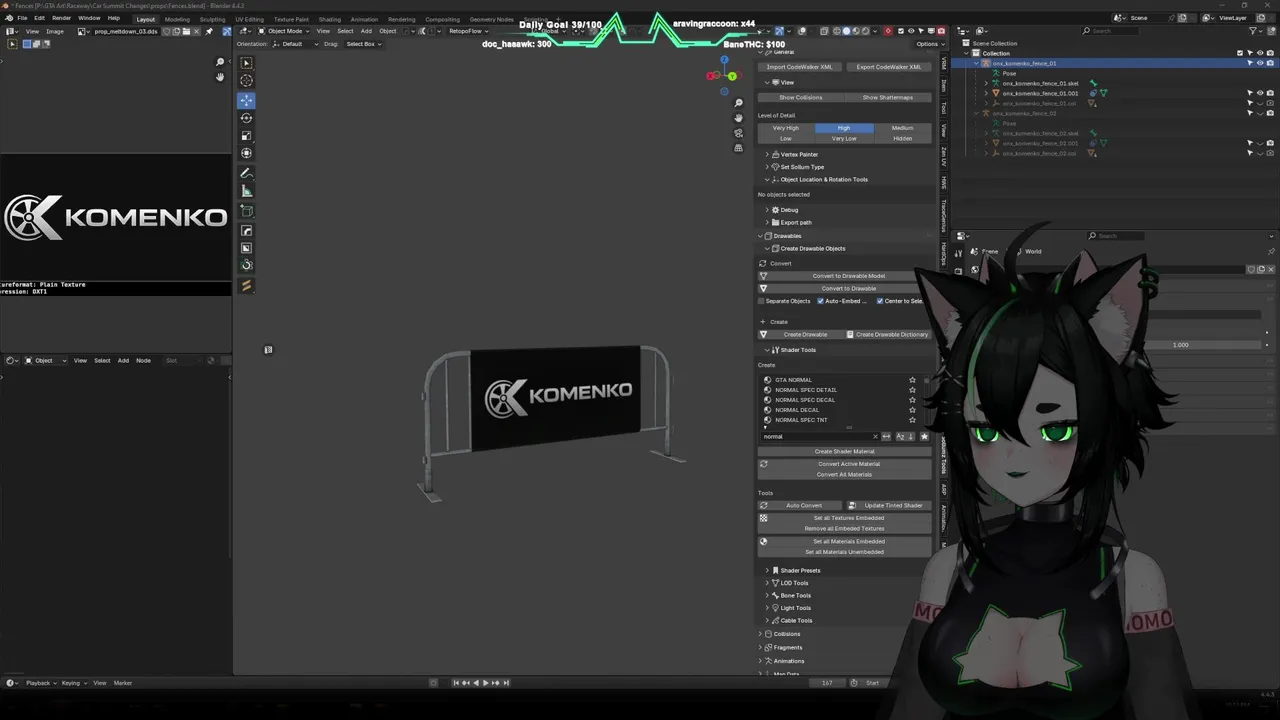Switch to the Modeling workspace tab

[177, 19]
